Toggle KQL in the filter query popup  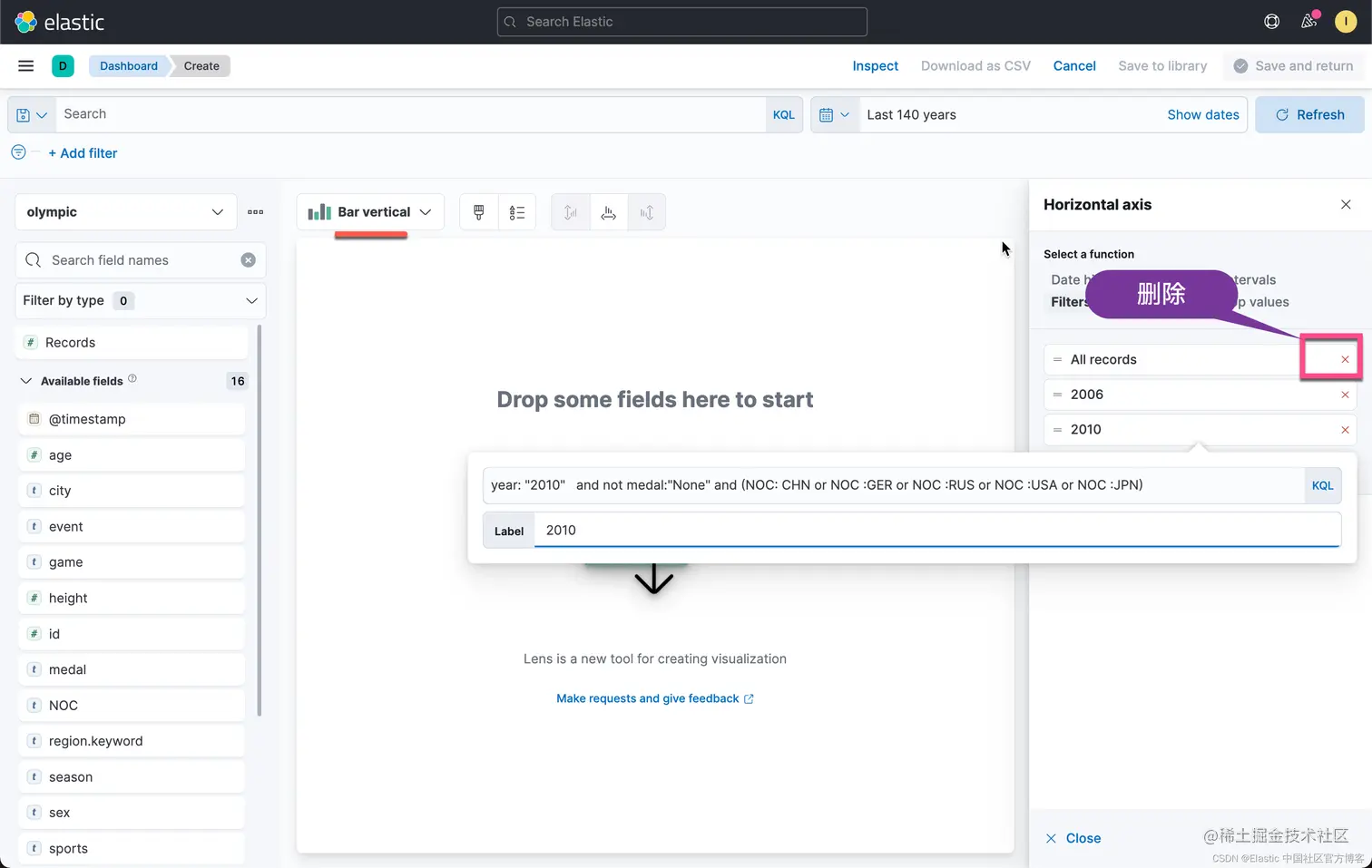pyautogui.click(x=1322, y=485)
